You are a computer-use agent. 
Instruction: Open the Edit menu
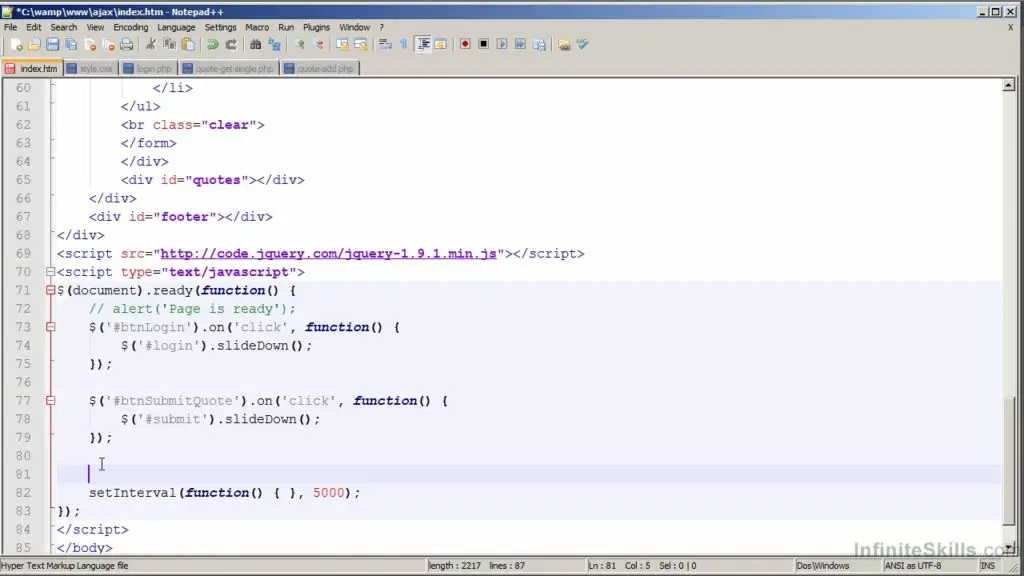33,27
